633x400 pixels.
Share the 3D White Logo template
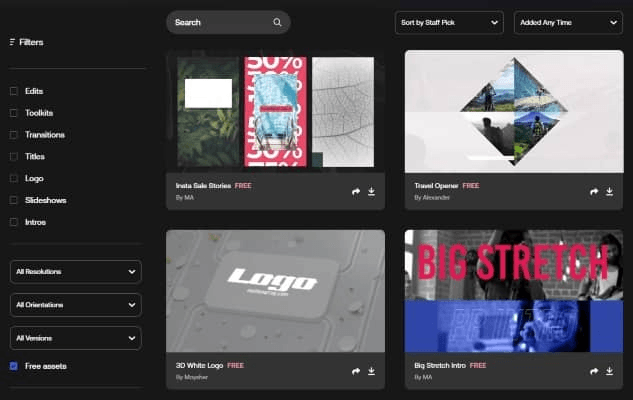click(356, 371)
